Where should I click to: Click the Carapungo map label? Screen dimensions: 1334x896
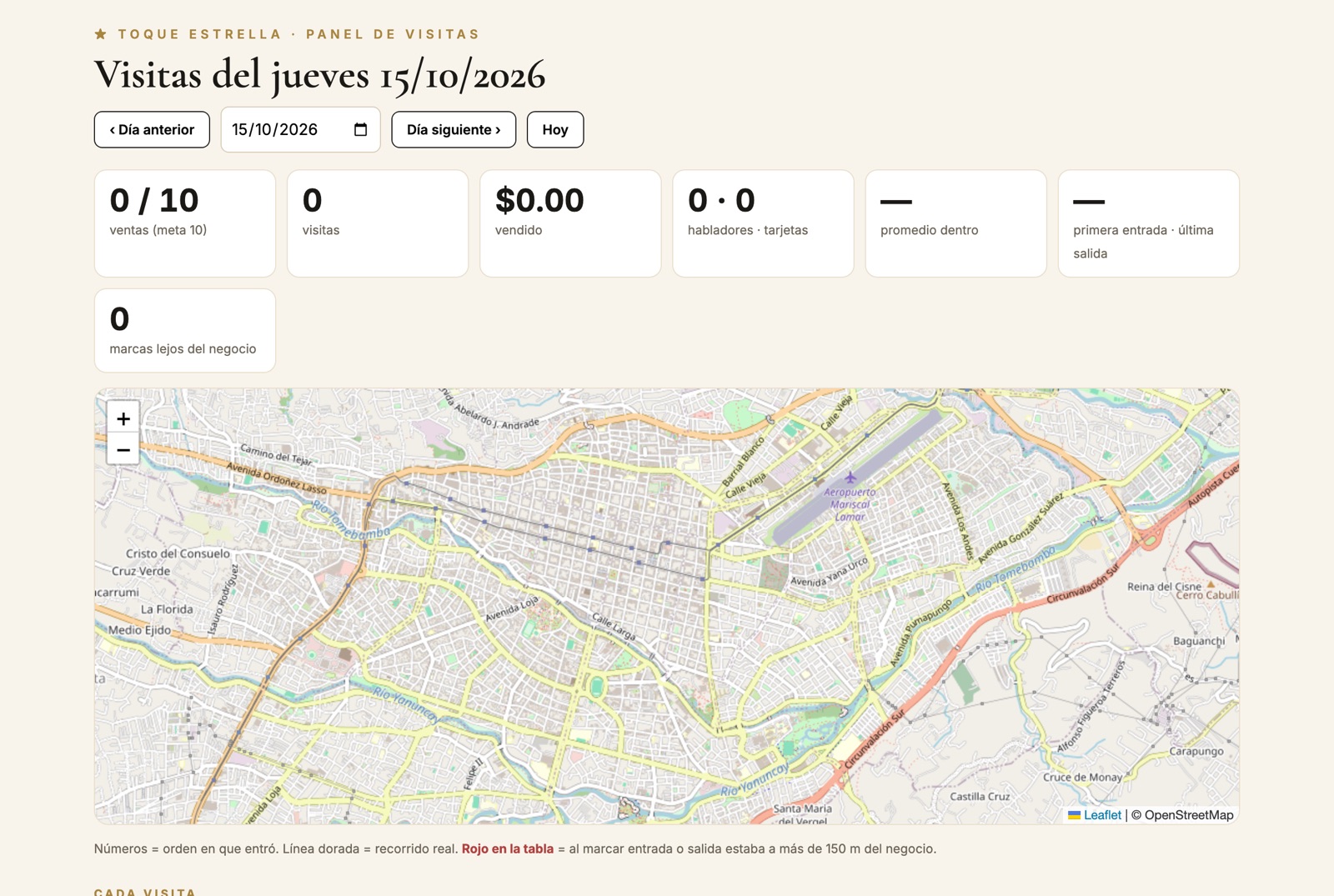pos(1196,751)
